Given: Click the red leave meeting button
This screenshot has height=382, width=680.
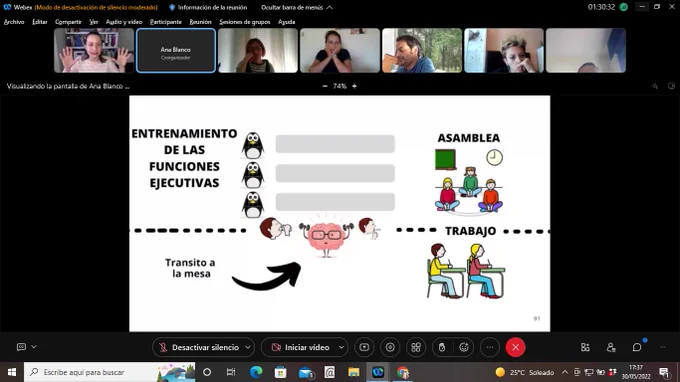Looking at the screenshot, I should (x=515, y=347).
